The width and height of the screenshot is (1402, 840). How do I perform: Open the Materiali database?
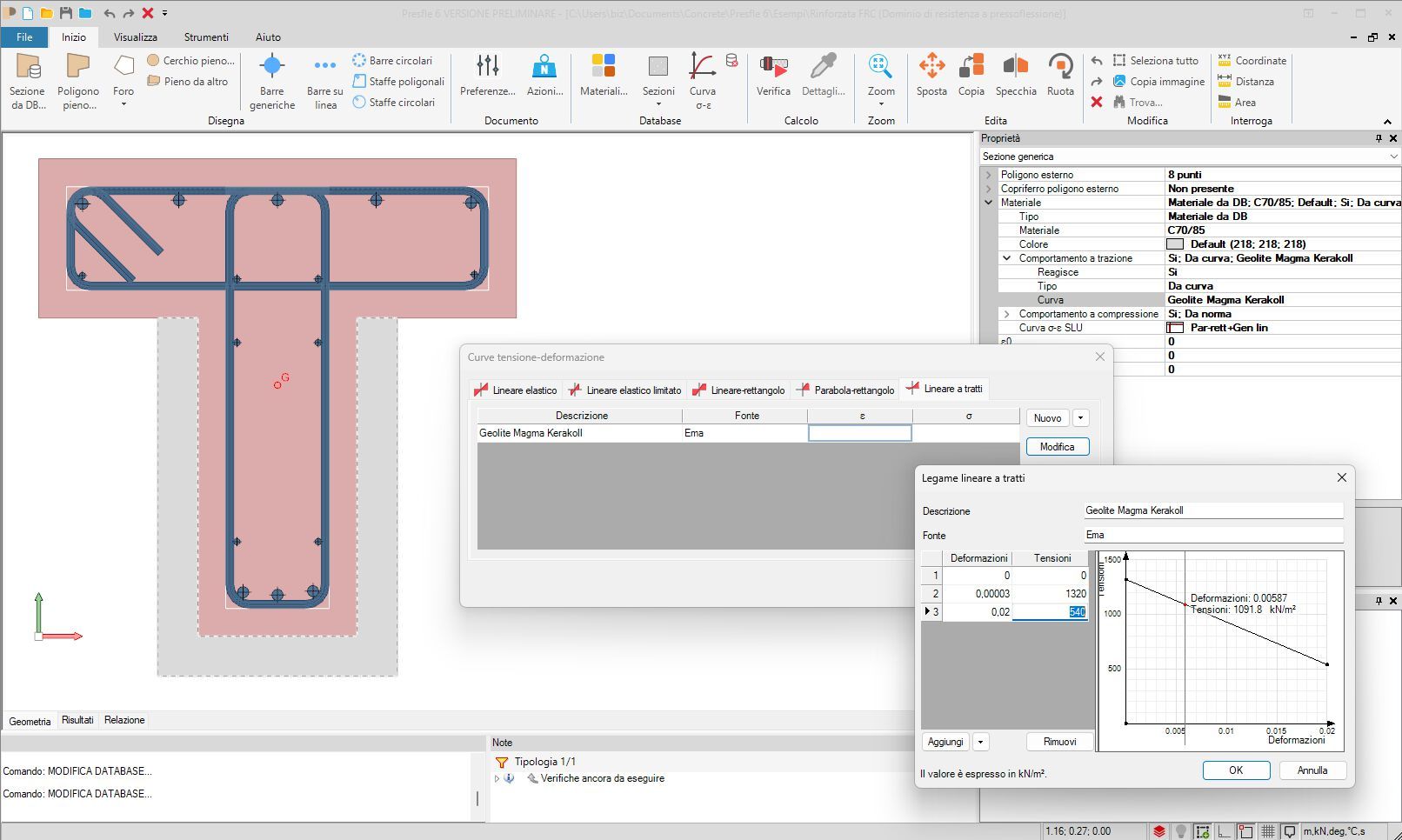(x=604, y=76)
